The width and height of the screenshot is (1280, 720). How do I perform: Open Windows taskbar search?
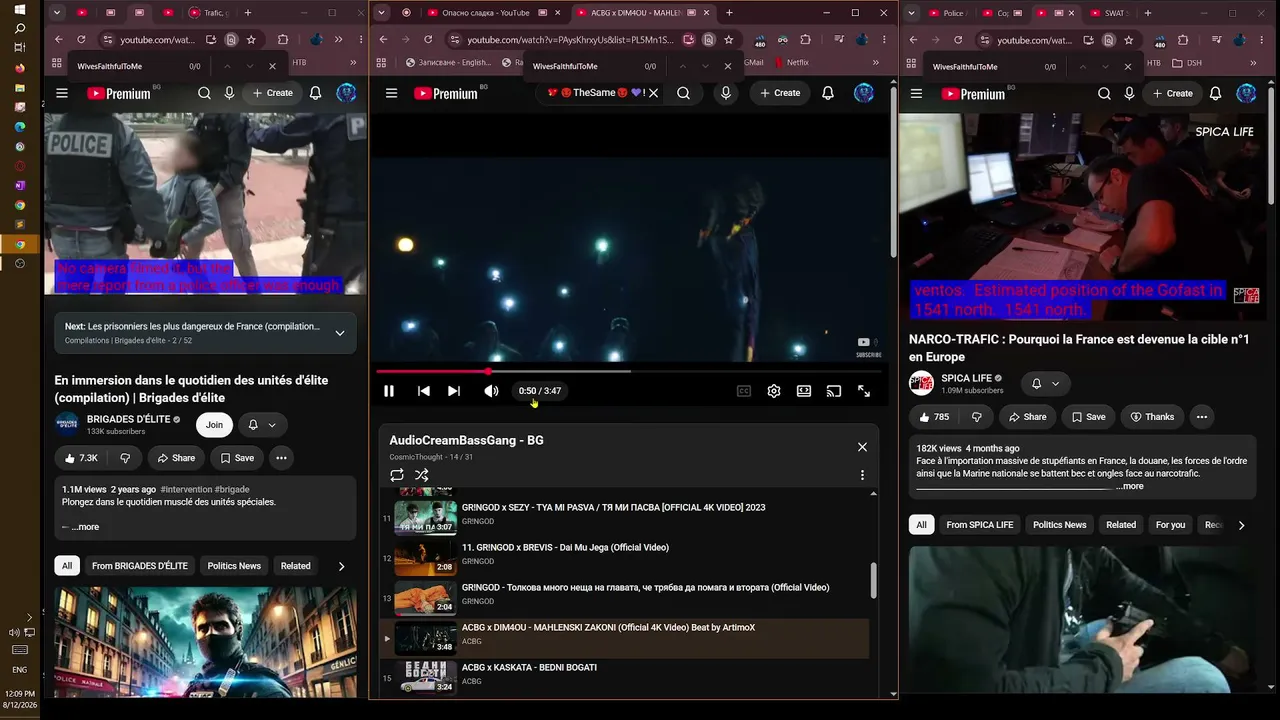click(20, 29)
